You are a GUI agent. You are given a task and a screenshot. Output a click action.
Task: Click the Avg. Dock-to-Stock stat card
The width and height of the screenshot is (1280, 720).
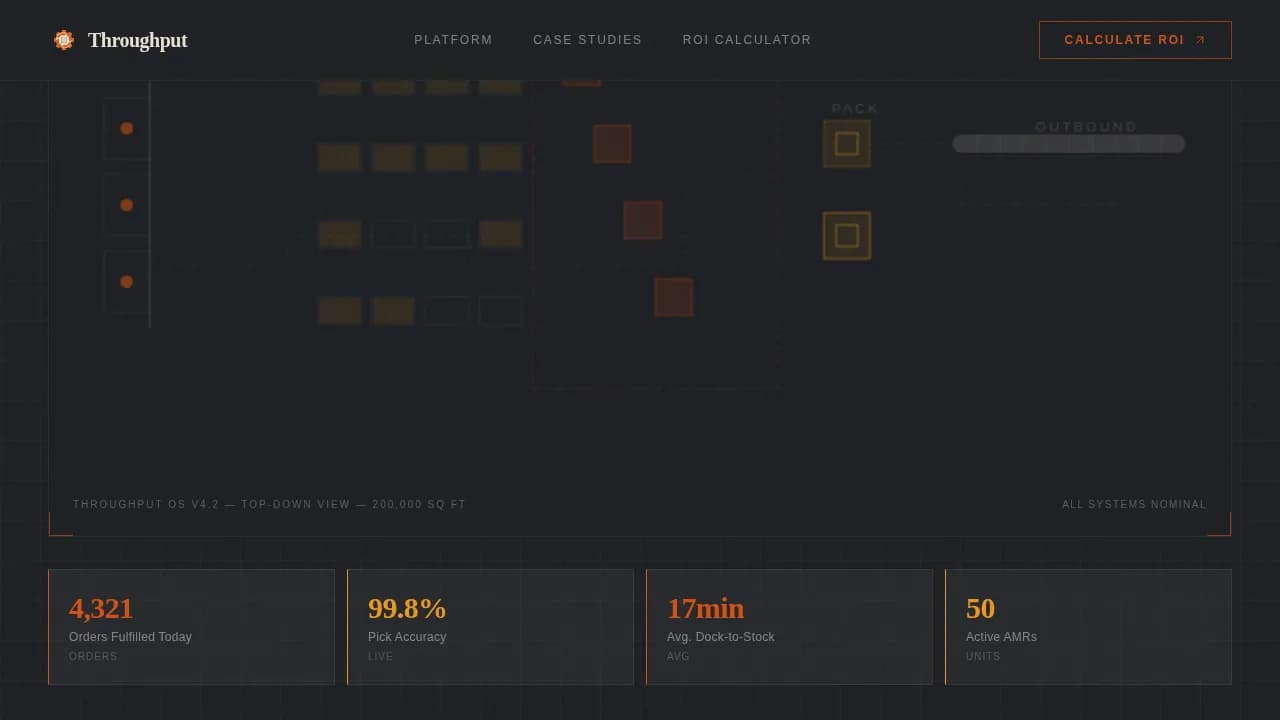coord(789,626)
